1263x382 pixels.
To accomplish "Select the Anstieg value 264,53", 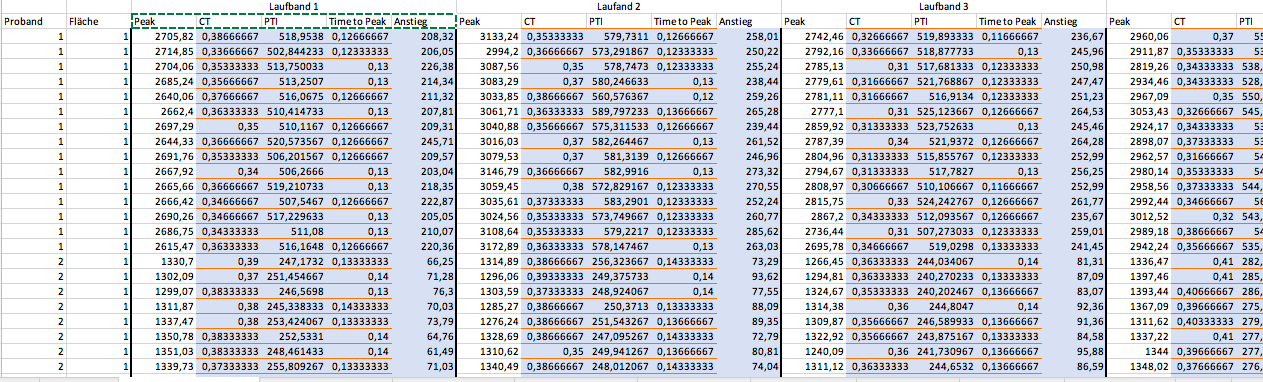I will pyautogui.click(x=1073, y=111).
